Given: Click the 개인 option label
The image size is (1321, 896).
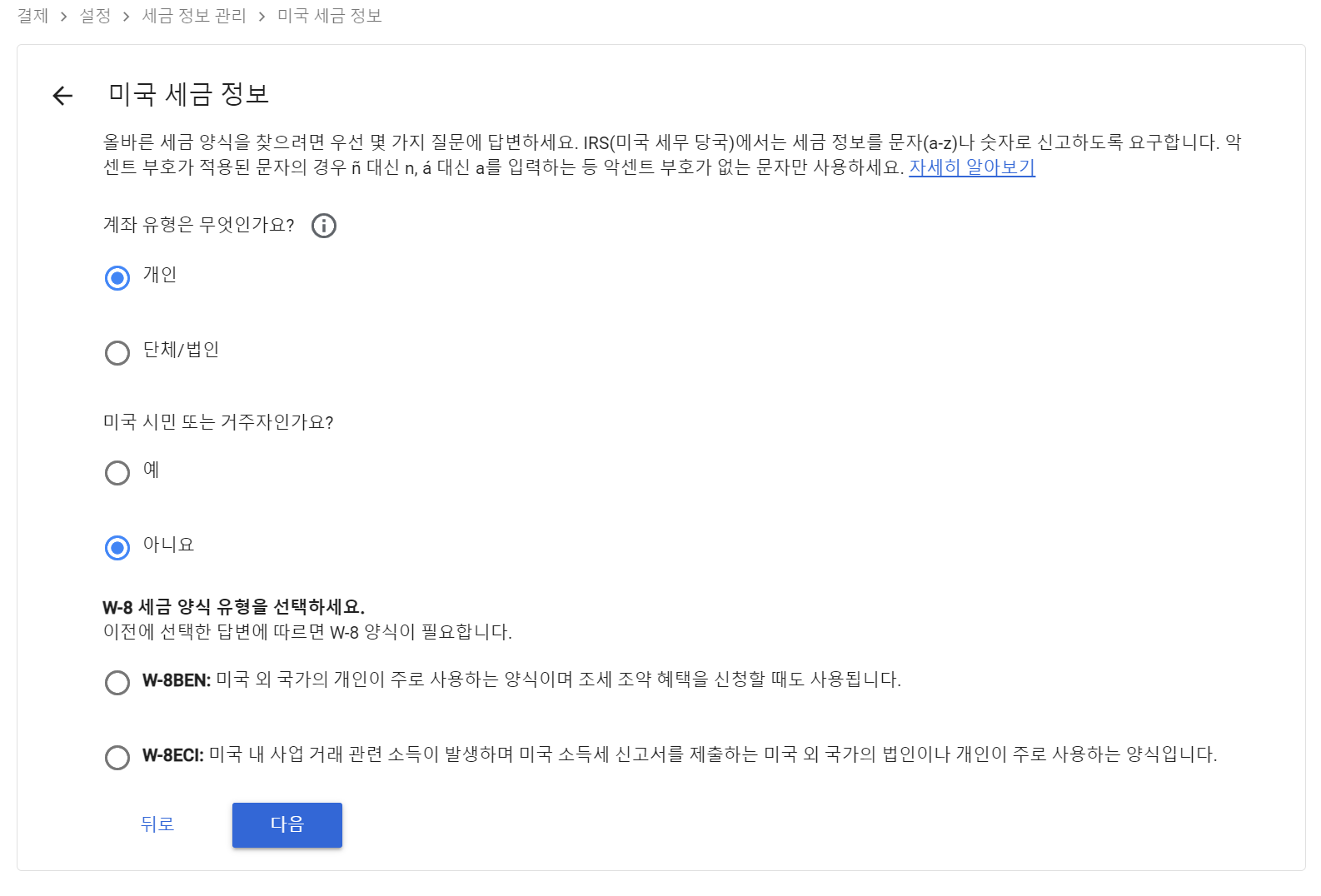Looking at the screenshot, I should pos(160,275).
